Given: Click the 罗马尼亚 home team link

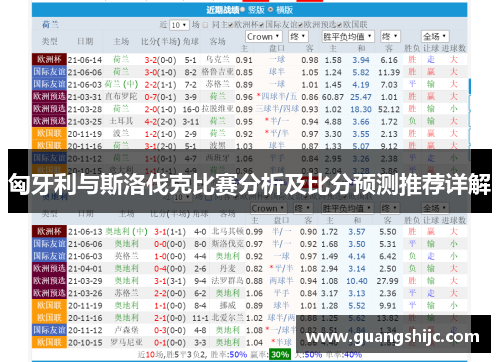Looking at the screenshot, I should 127,342.
